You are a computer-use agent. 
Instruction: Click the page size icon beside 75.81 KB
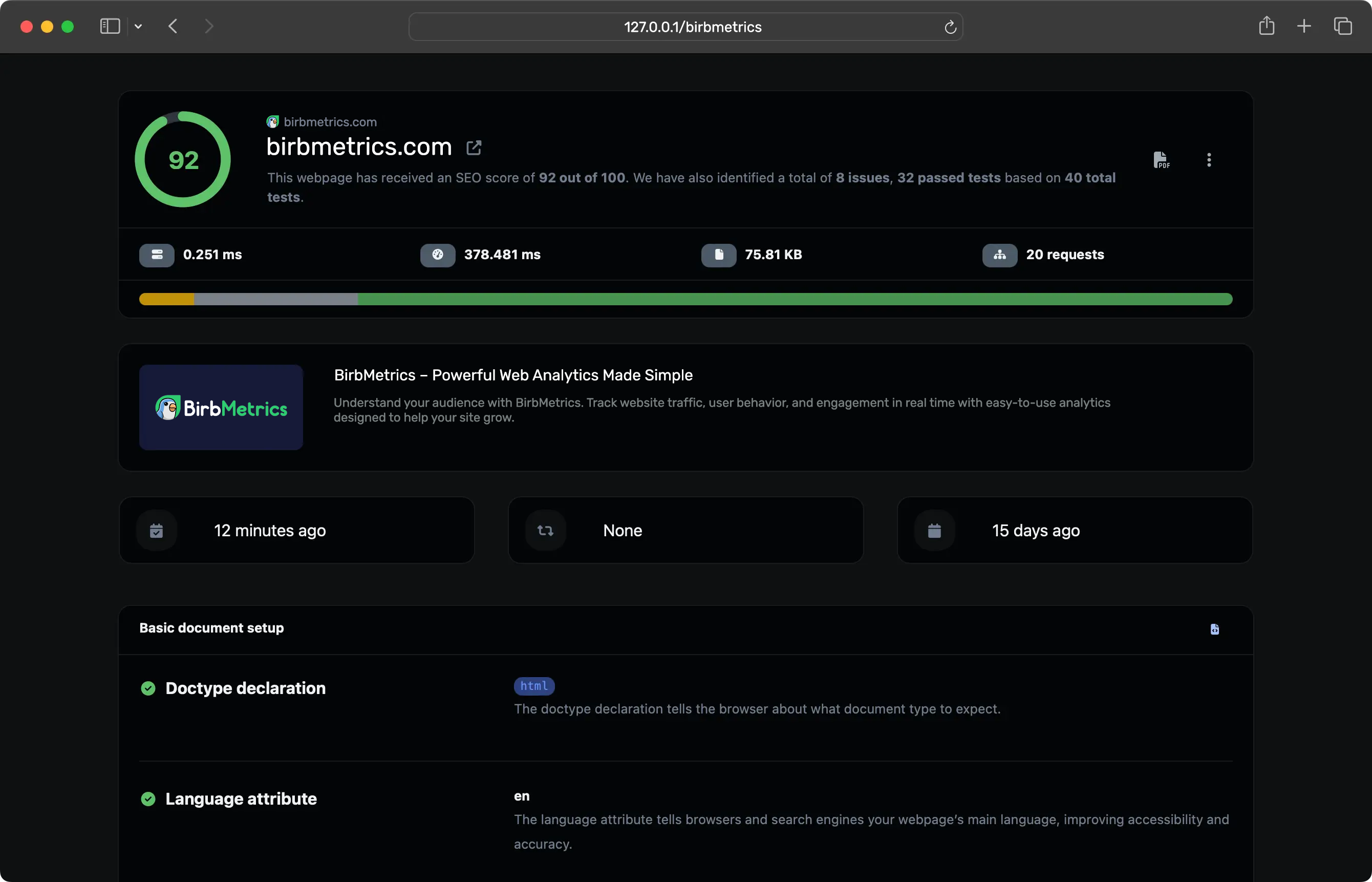[718, 255]
